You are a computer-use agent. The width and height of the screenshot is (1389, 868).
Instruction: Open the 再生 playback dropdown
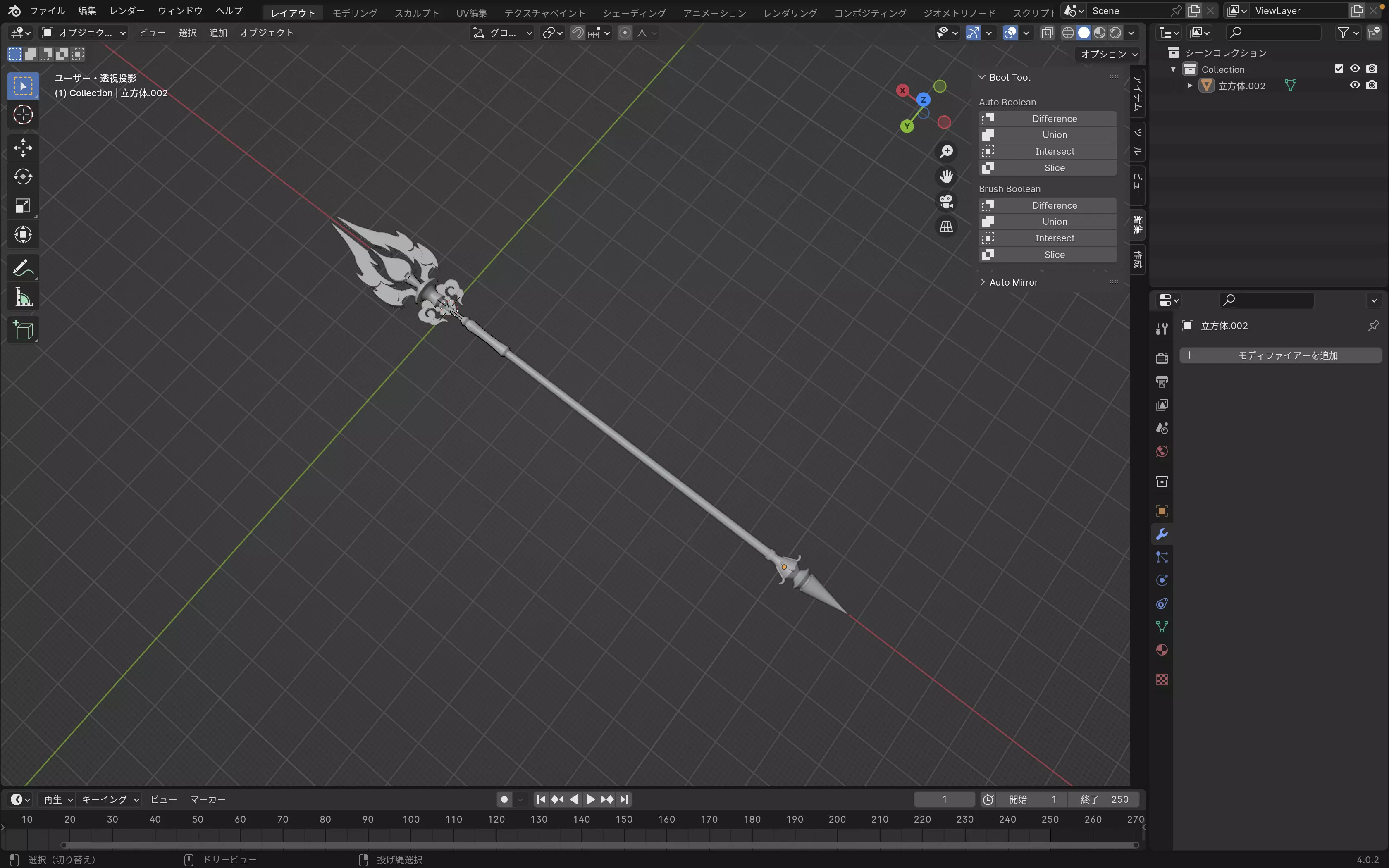(58, 799)
